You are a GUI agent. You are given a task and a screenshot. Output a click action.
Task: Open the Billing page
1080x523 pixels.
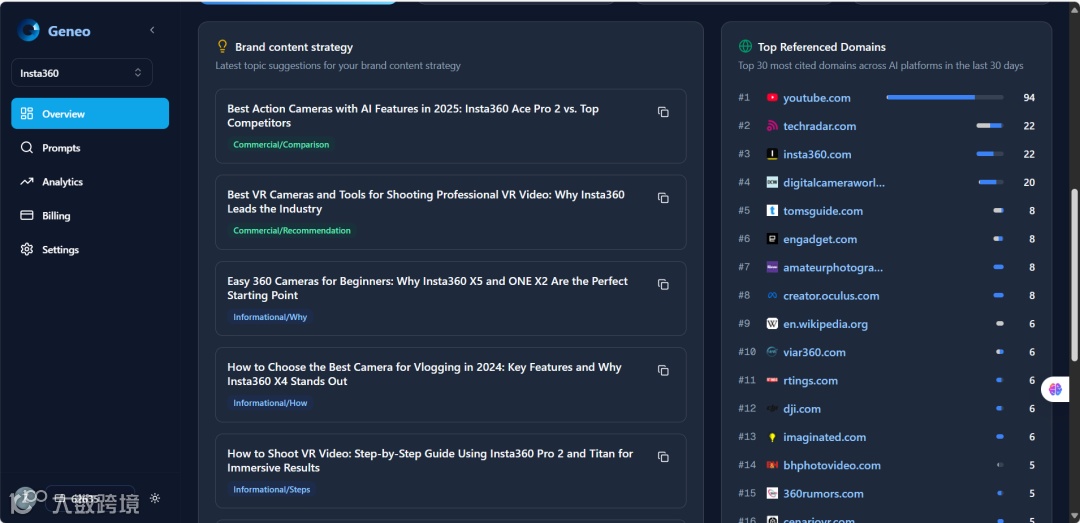[90, 216]
